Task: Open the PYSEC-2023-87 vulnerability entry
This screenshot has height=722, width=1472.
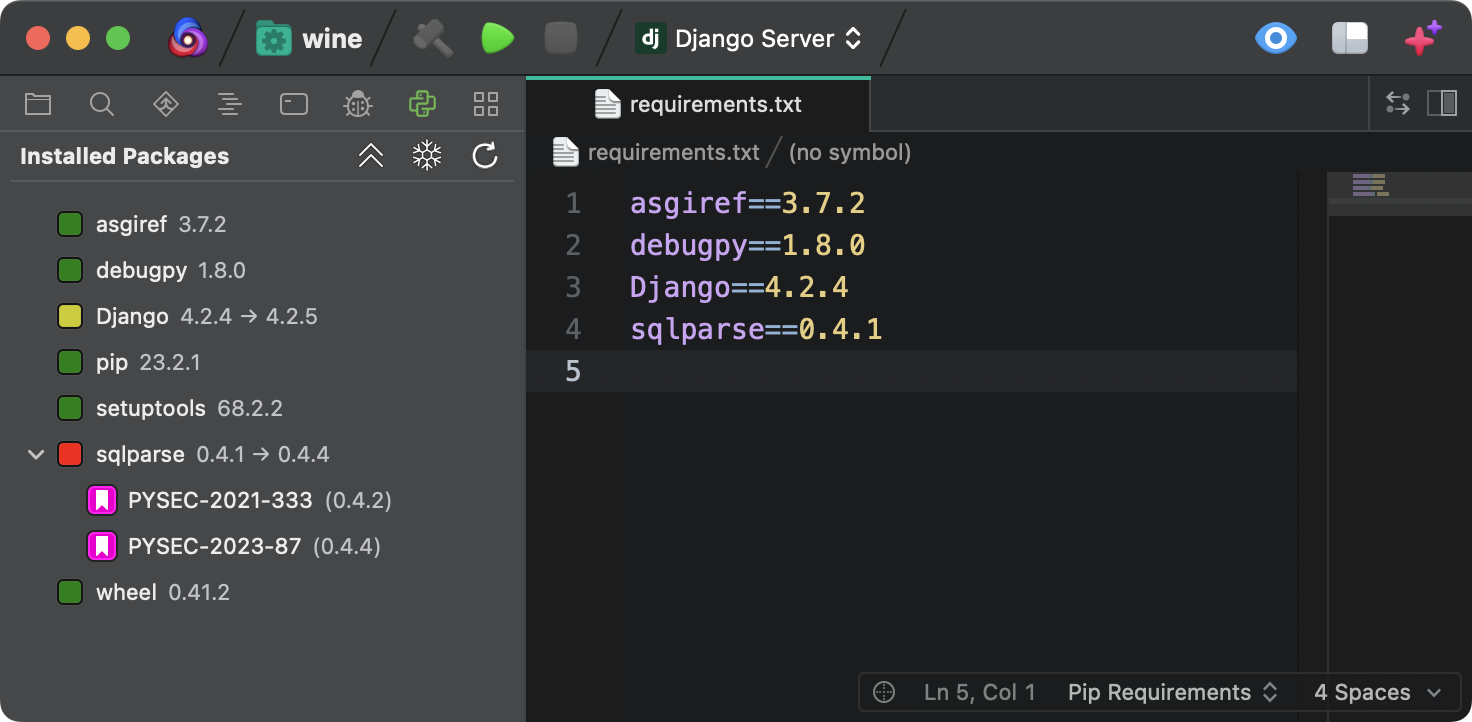Action: pyautogui.click(x=213, y=546)
